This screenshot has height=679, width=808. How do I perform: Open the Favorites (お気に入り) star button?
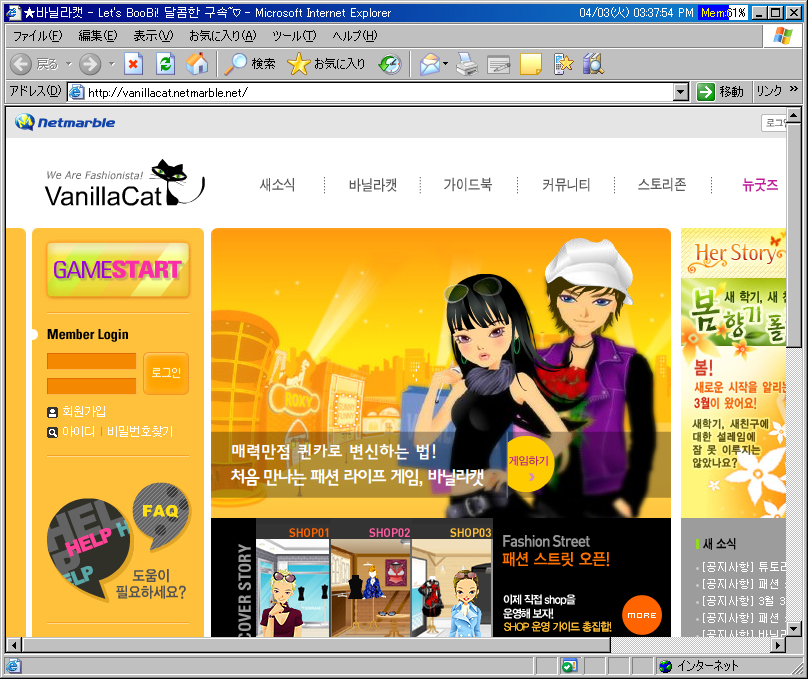pos(326,64)
